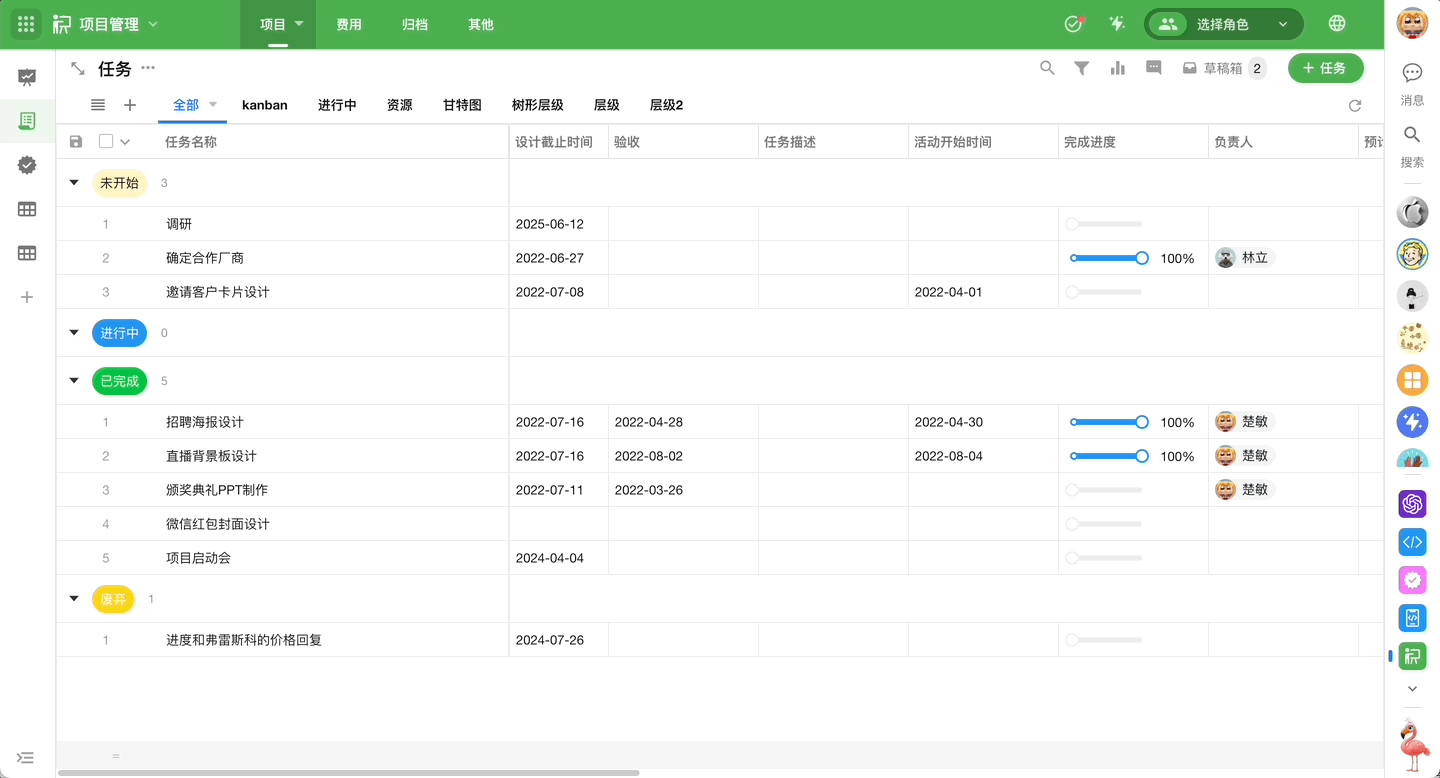This screenshot has height=778, width=1440.
Task: Expand the left sidebar with bottom toggle icon
Action: tap(26, 758)
